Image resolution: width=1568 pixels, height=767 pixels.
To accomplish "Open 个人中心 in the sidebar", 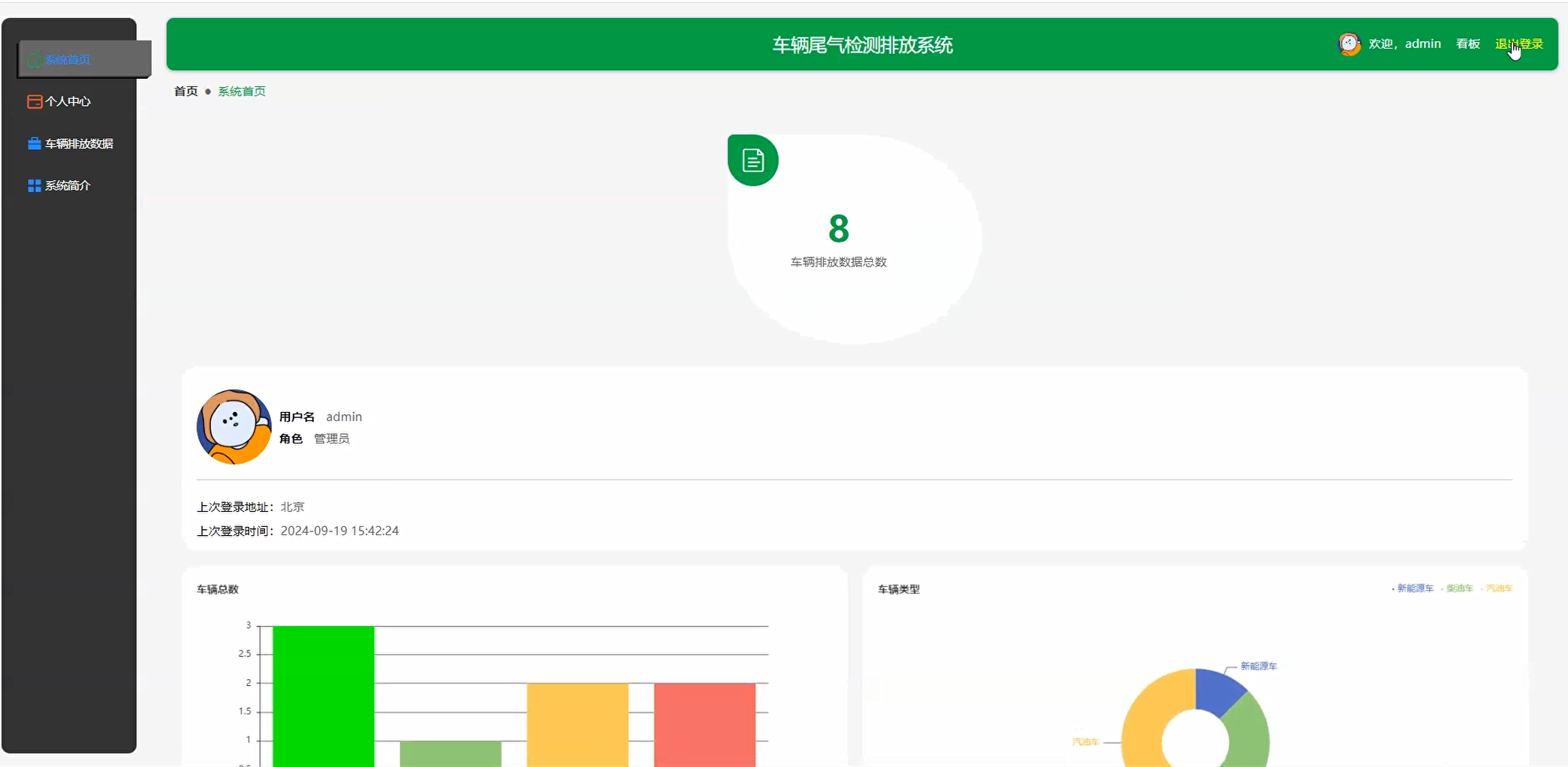I will tap(59, 101).
